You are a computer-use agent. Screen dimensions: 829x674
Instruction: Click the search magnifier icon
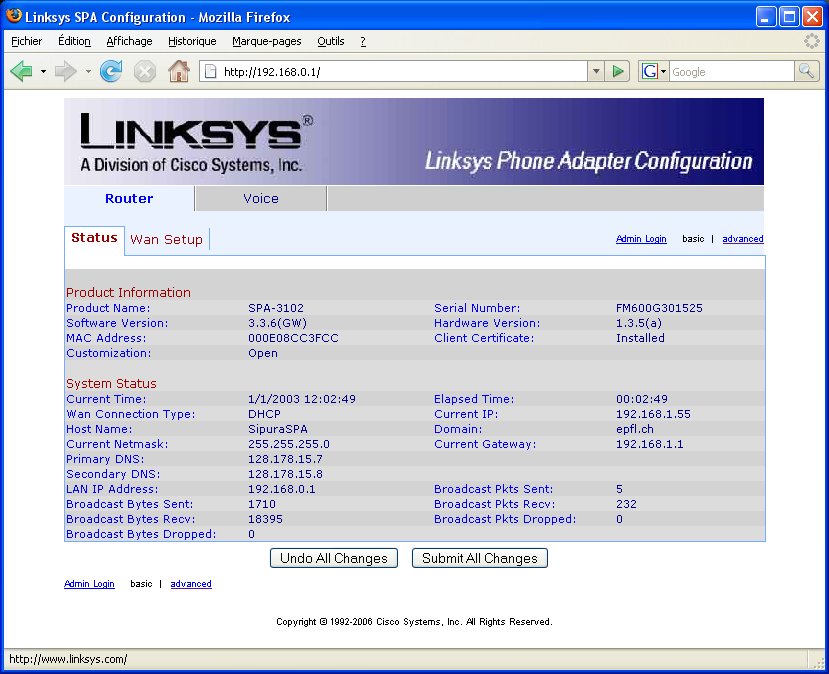(806, 71)
